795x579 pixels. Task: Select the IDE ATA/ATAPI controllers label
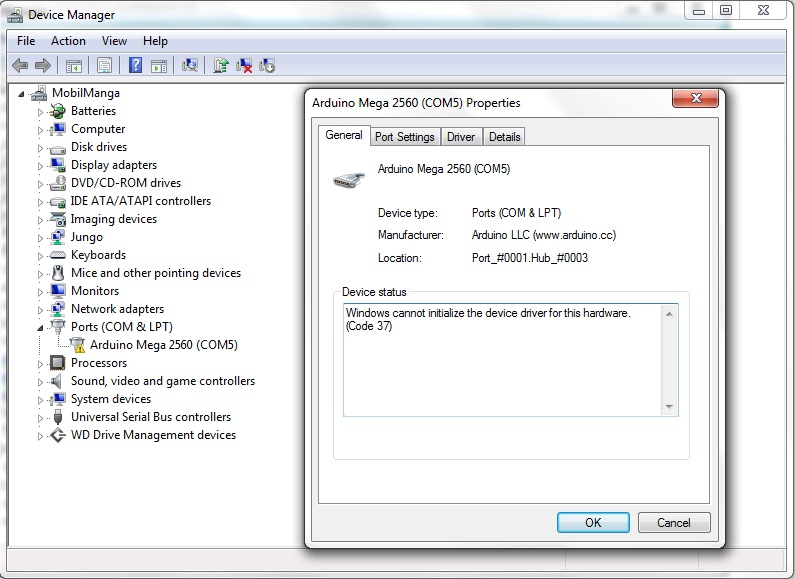140,201
